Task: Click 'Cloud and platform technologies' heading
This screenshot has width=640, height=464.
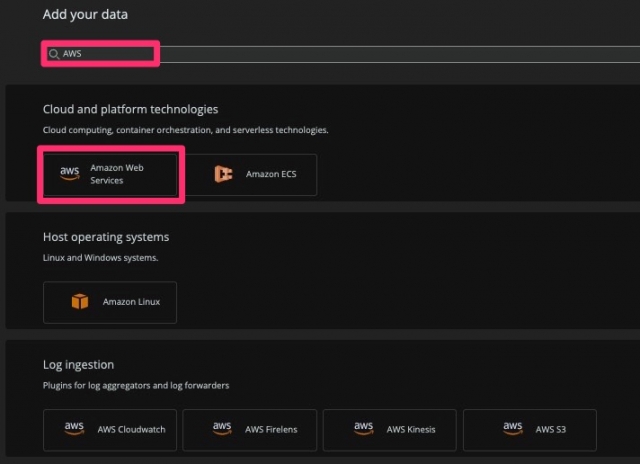Action: coord(131,109)
